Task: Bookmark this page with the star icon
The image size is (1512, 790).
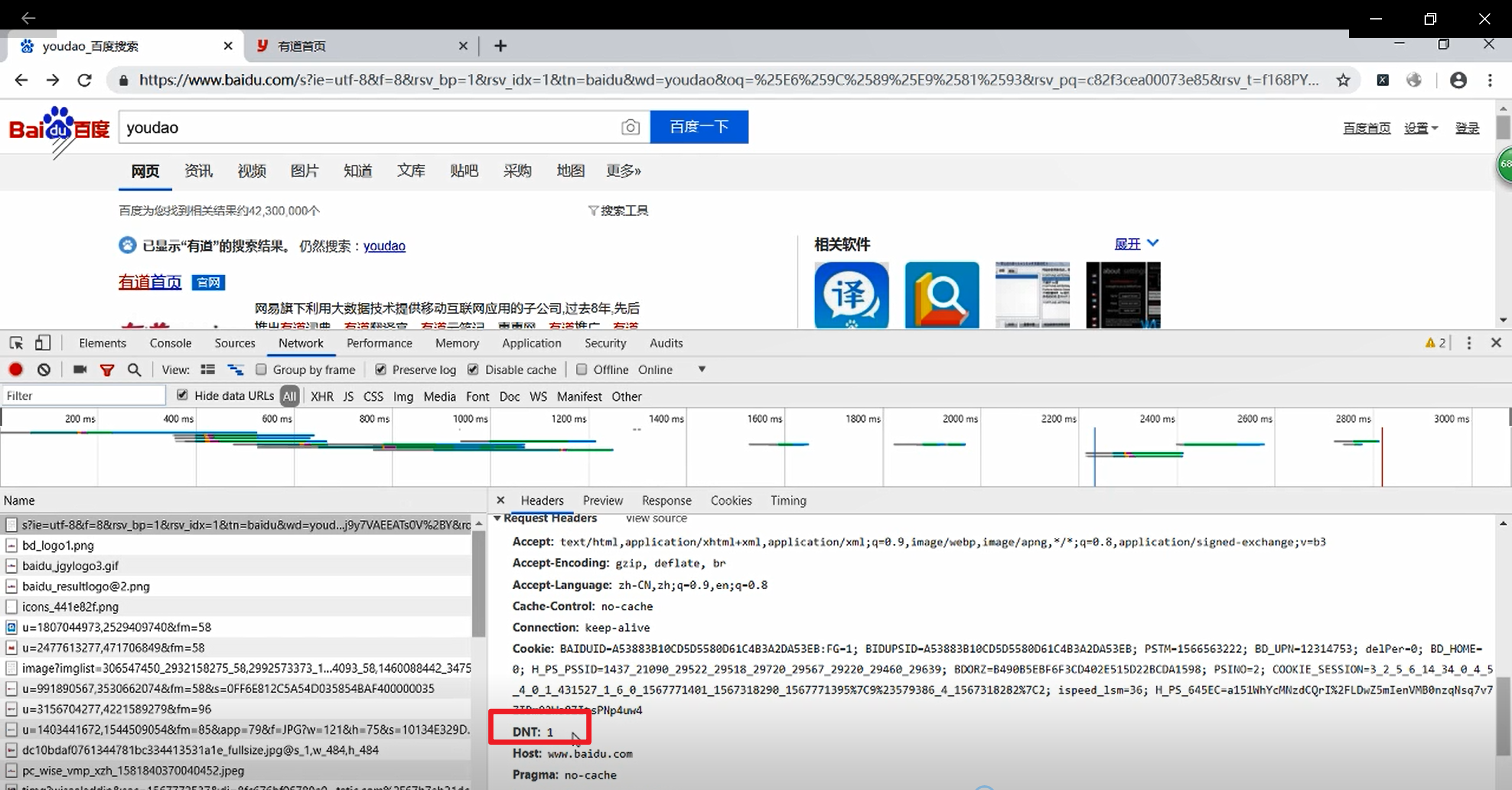Action: [x=1343, y=80]
